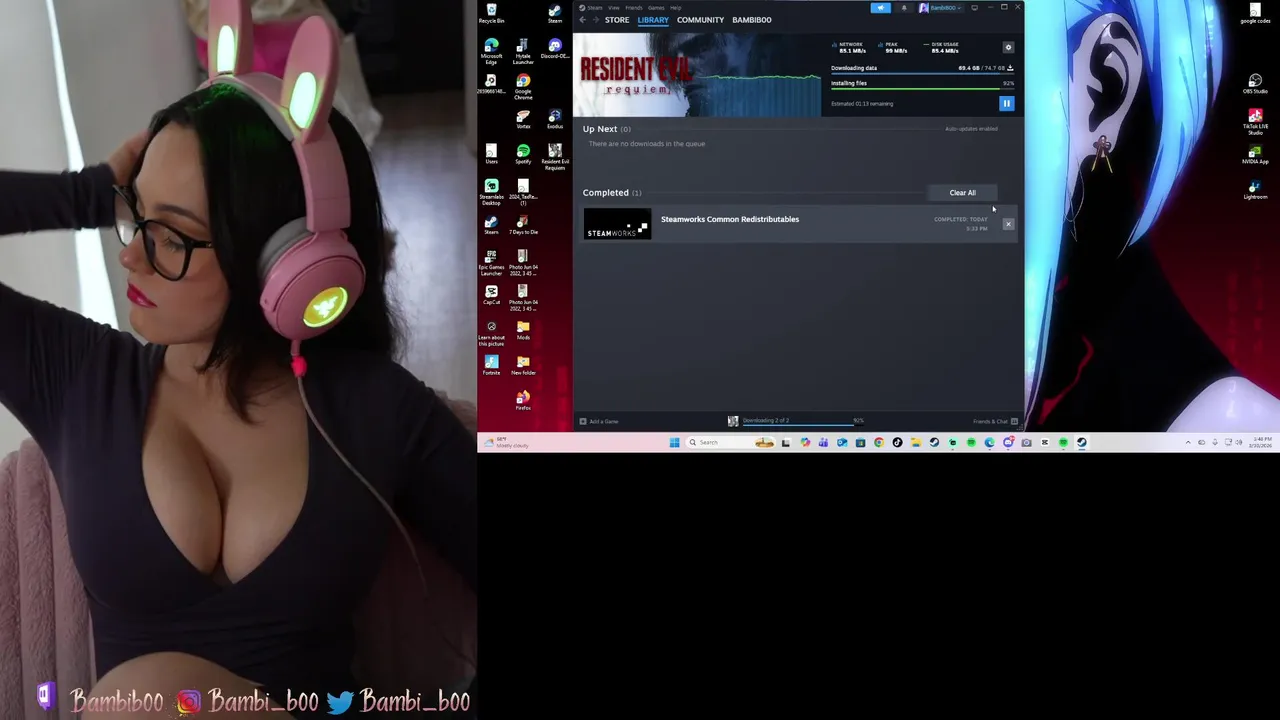Select Microsoft Edge desktop shortcut
Viewport: 1280px width, 720px height.
tap(491, 51)
